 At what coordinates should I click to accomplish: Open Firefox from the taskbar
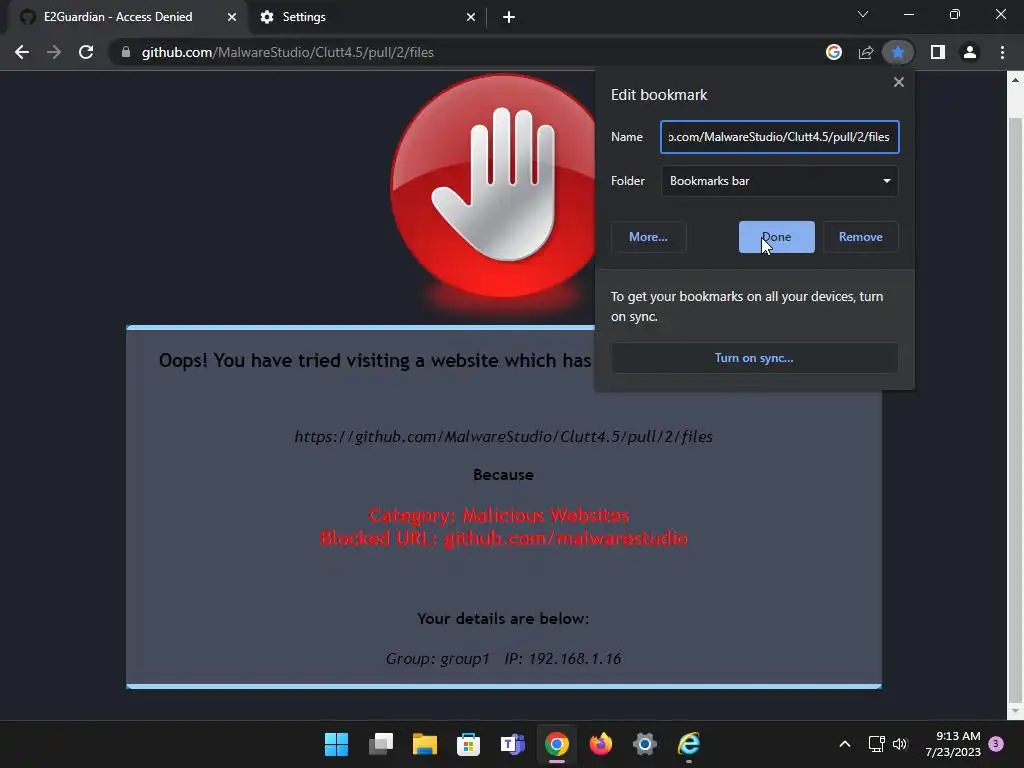point(600,744)
